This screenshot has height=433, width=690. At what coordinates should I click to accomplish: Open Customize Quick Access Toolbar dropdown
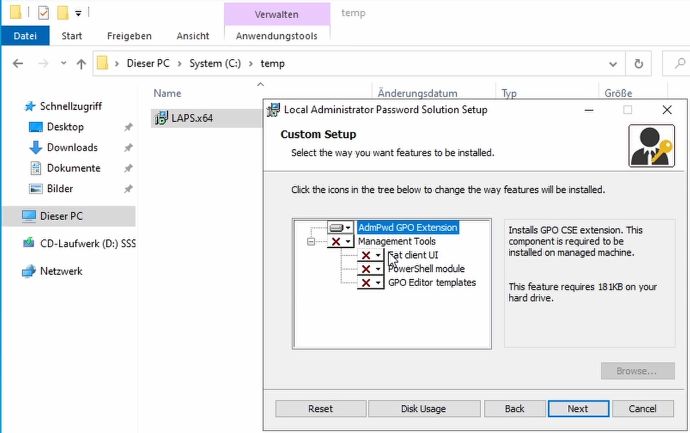pos(78,14)
